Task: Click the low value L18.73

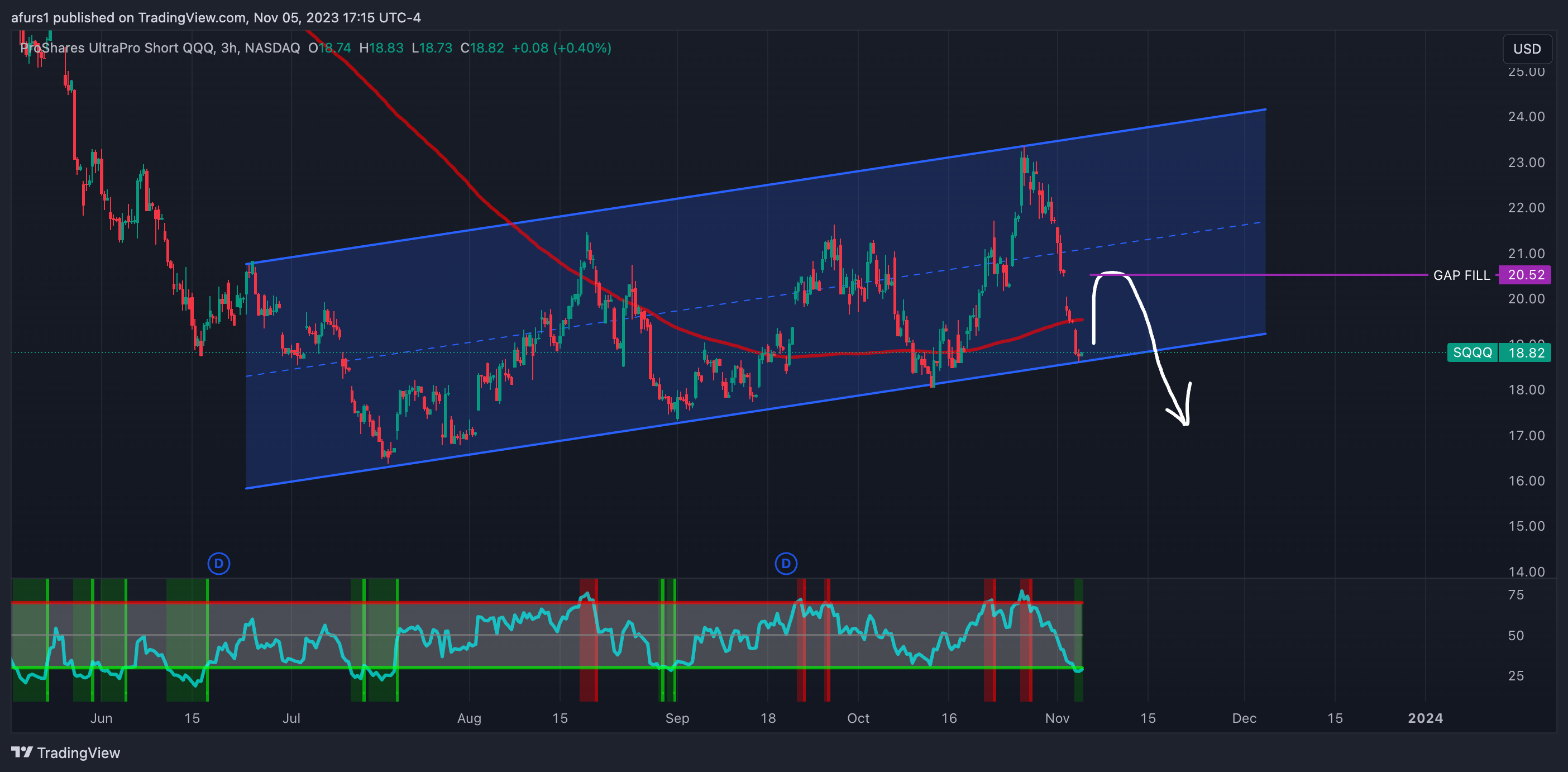Action: [x=432, y=47]
